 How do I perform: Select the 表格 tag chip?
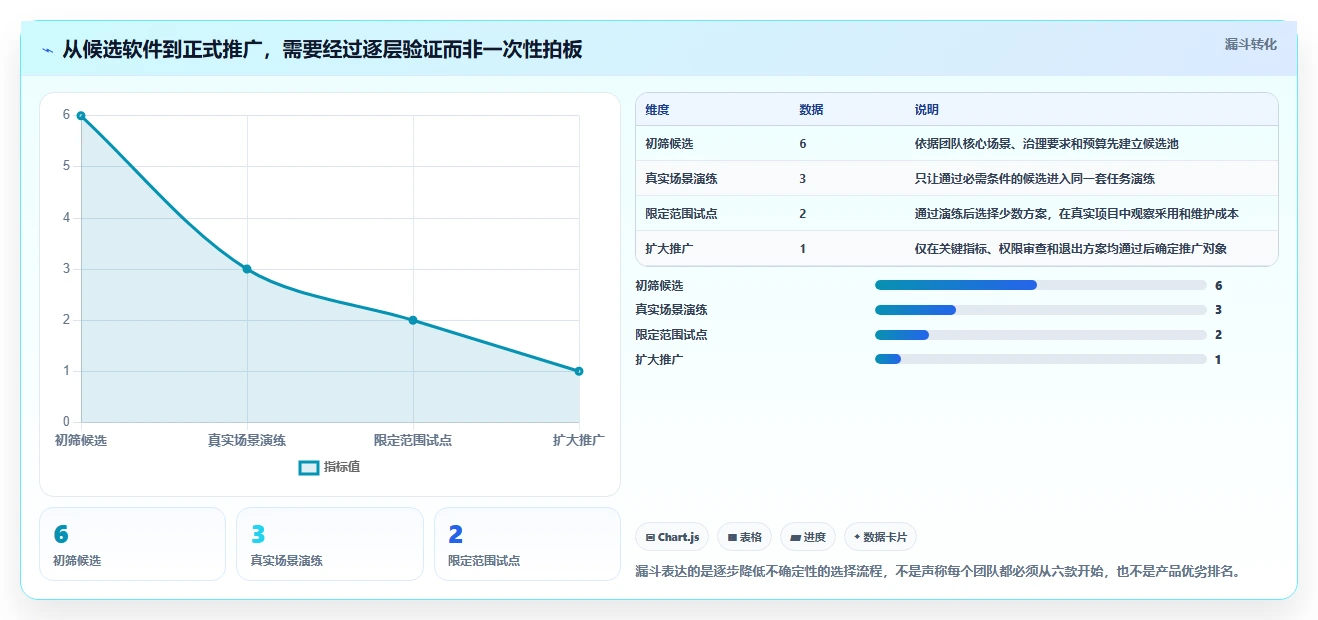[744, 537]
